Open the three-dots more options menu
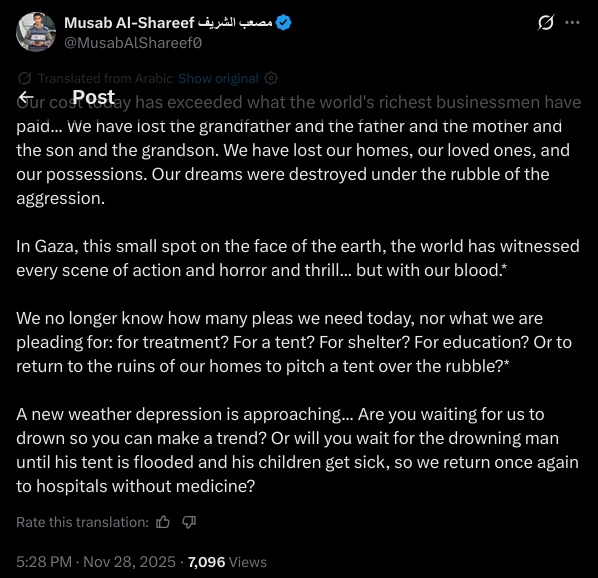Screen dimensions: 598x578 [x=572, y=23]
